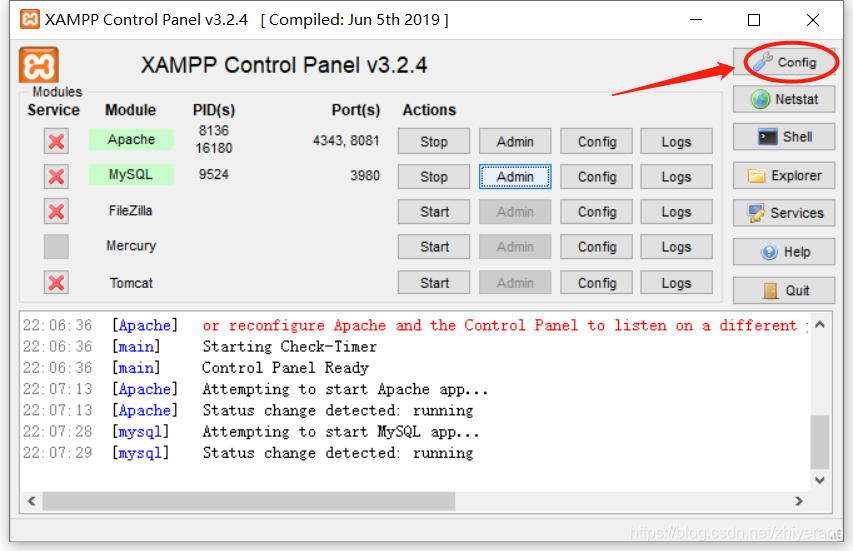Open Services icon button
Viewport: 853px width, 551px height.
coord(784,213)
